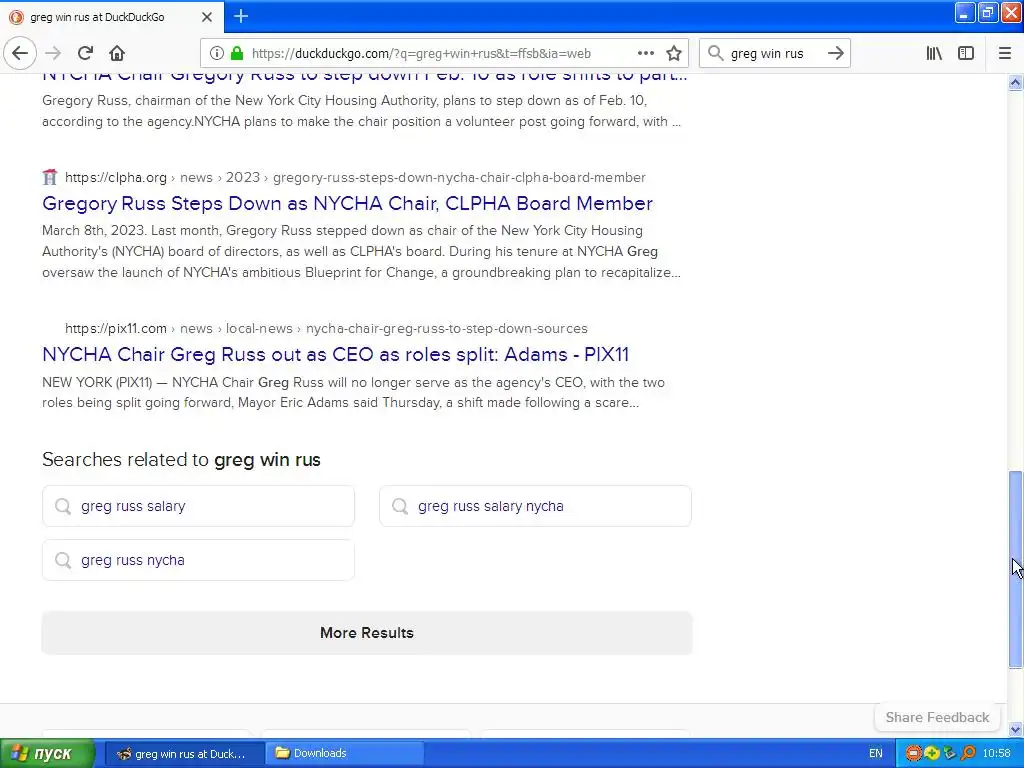Image resolution: width=1024 pixels, height=768 pixels.
Task: Click the first orange system tray icon
Action: click(913, 754)
